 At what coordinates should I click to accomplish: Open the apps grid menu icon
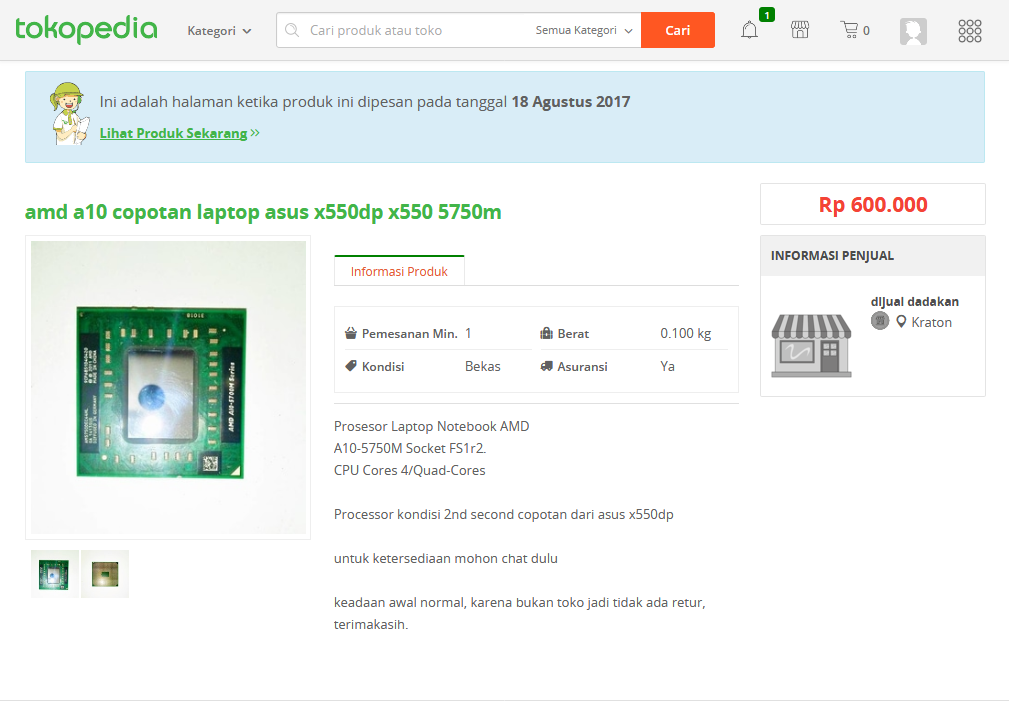[x=969, y=30]
